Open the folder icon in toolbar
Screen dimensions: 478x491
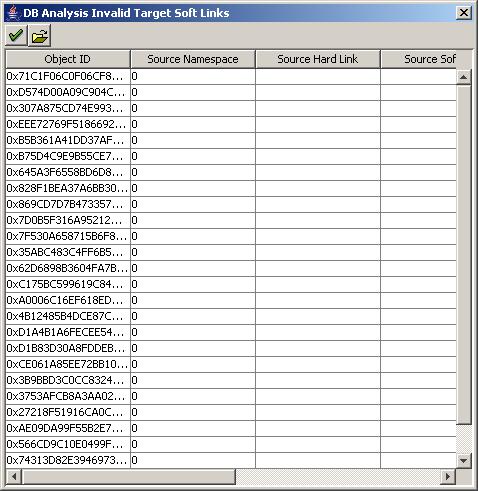(40, 36)
